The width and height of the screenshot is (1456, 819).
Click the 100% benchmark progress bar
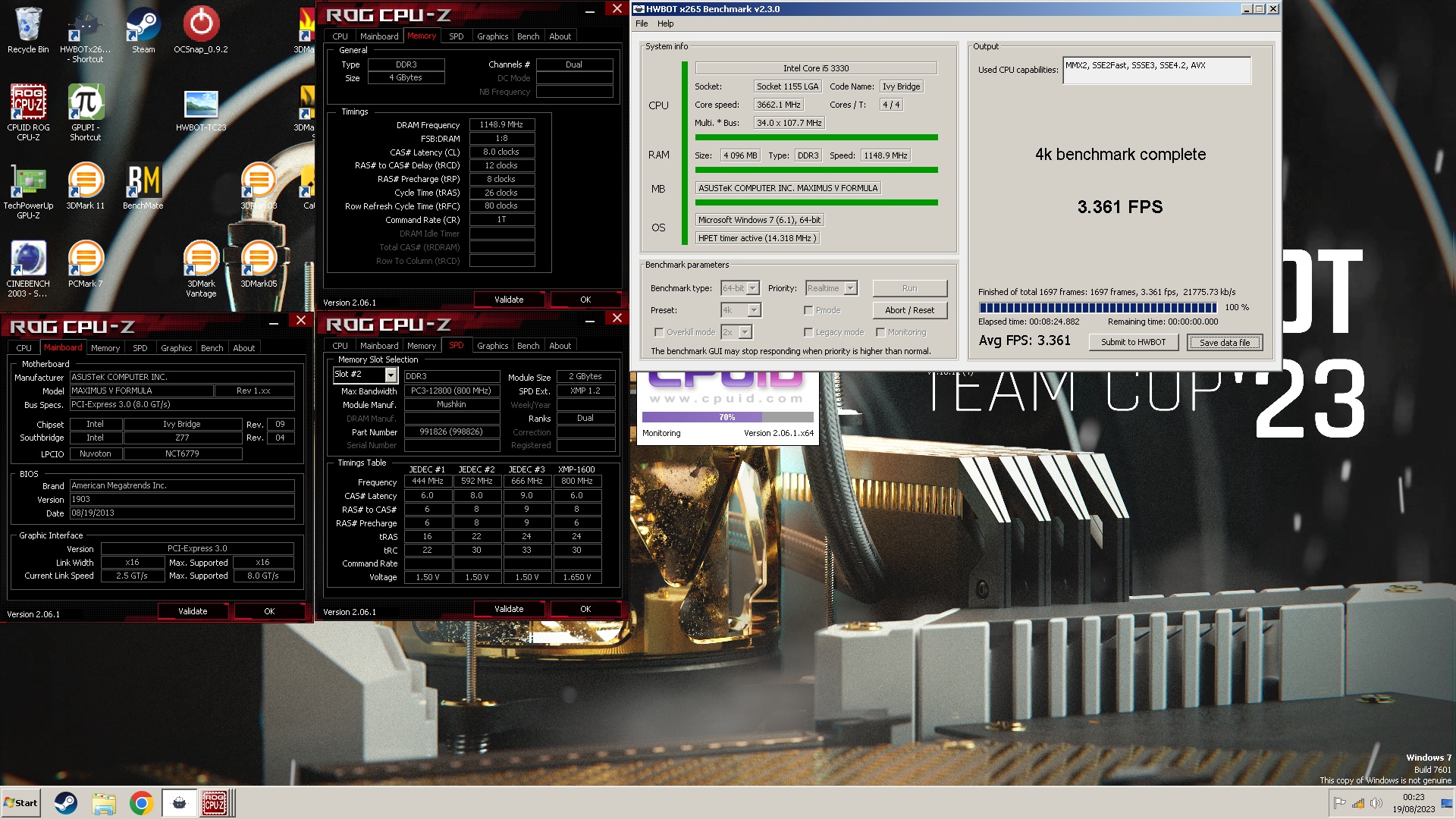1097,307
